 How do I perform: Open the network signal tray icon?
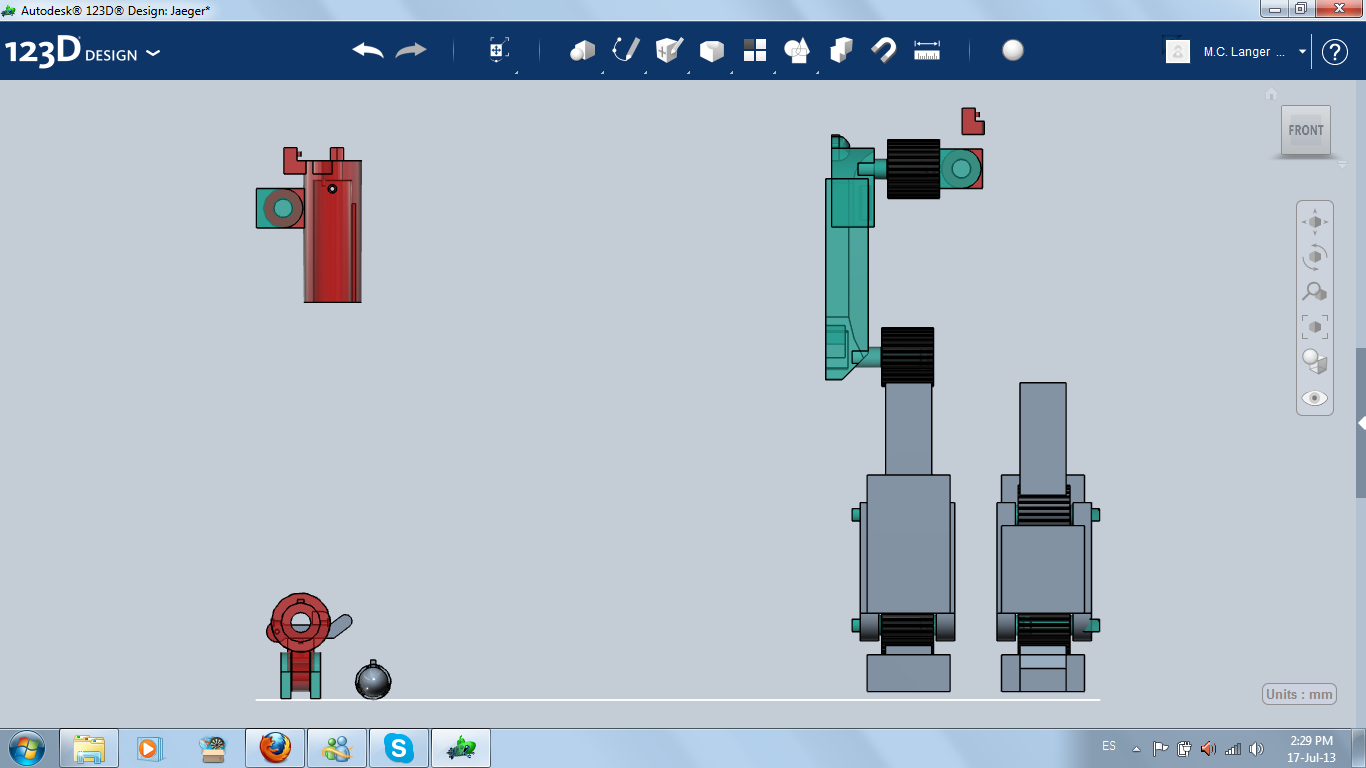[x=1233, y=748]
